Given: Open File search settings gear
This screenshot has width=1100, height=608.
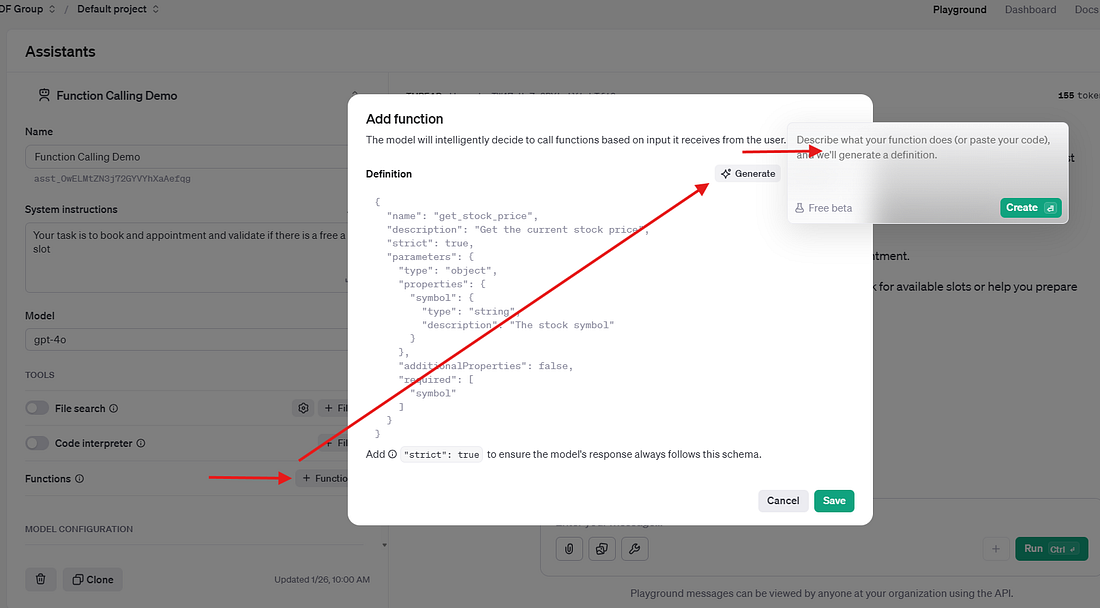Looking at the screenshot, I should click(x=303, y=408).
